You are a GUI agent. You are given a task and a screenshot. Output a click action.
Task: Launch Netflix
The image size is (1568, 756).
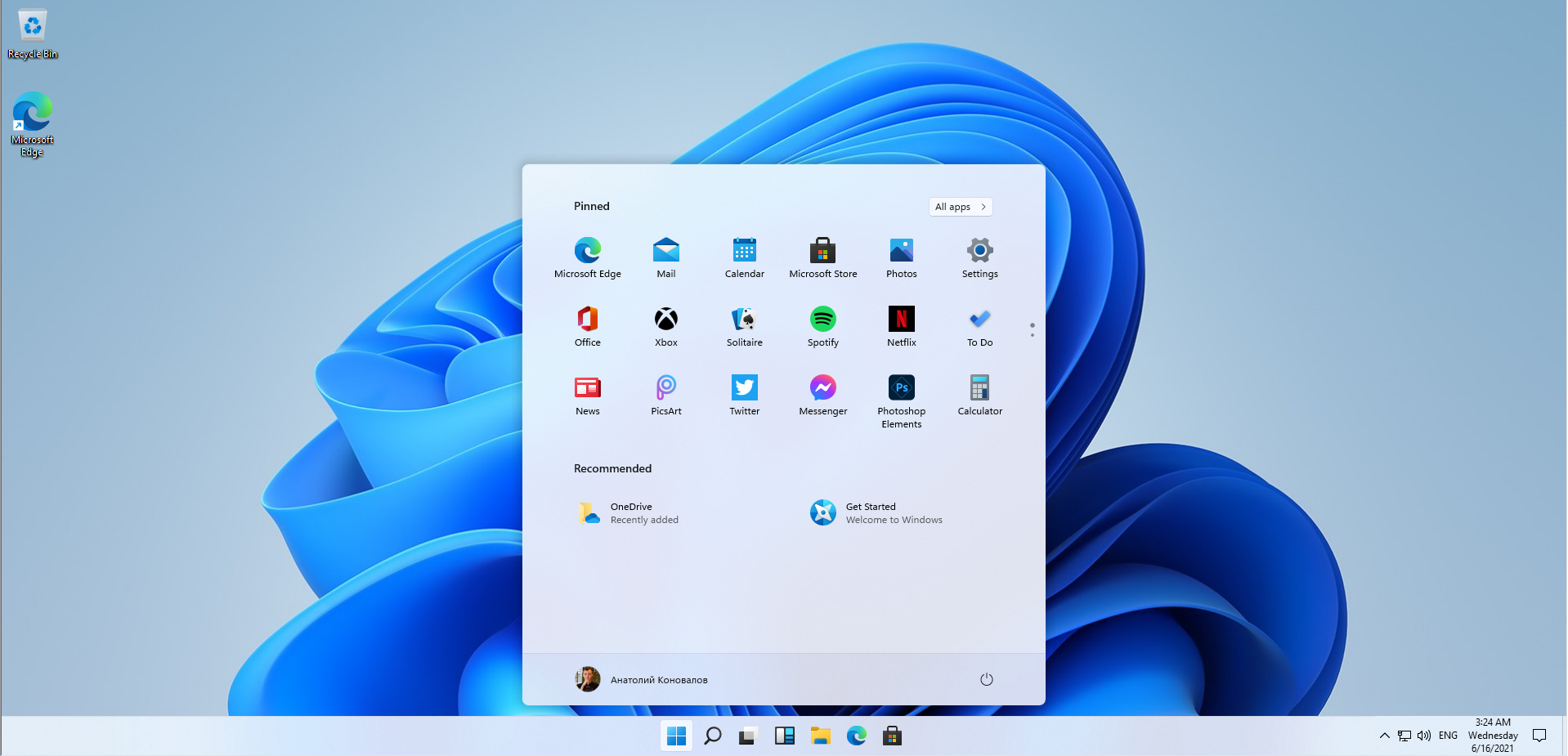(901, 326)
